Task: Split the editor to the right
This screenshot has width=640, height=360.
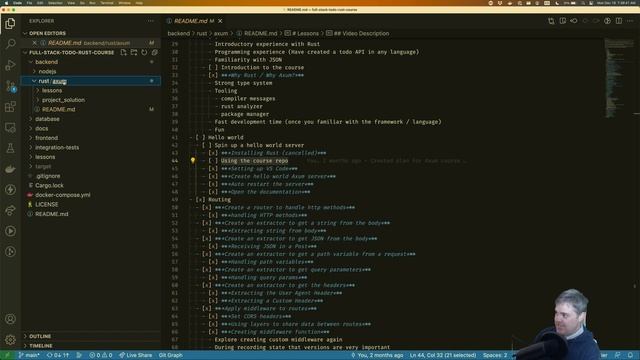Action: [x=619, y=21]
